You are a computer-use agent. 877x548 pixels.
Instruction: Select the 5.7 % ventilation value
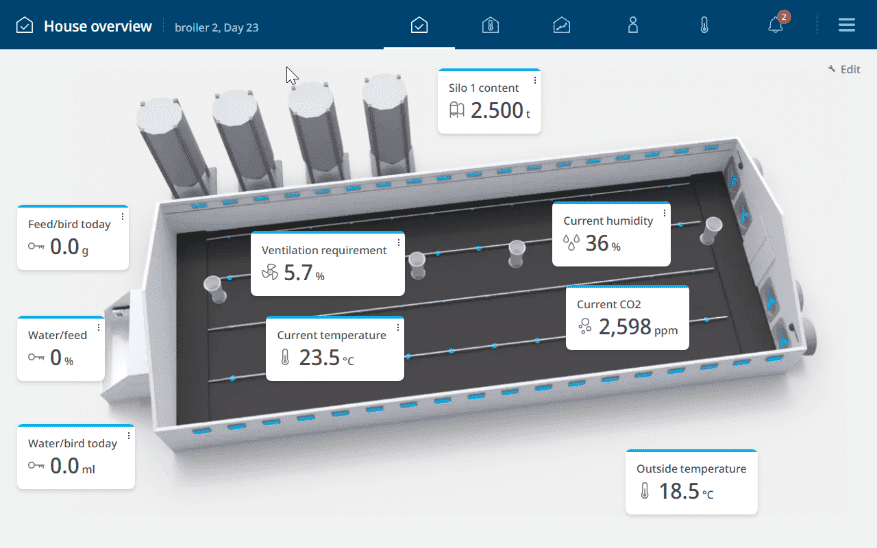pos(304,273)
